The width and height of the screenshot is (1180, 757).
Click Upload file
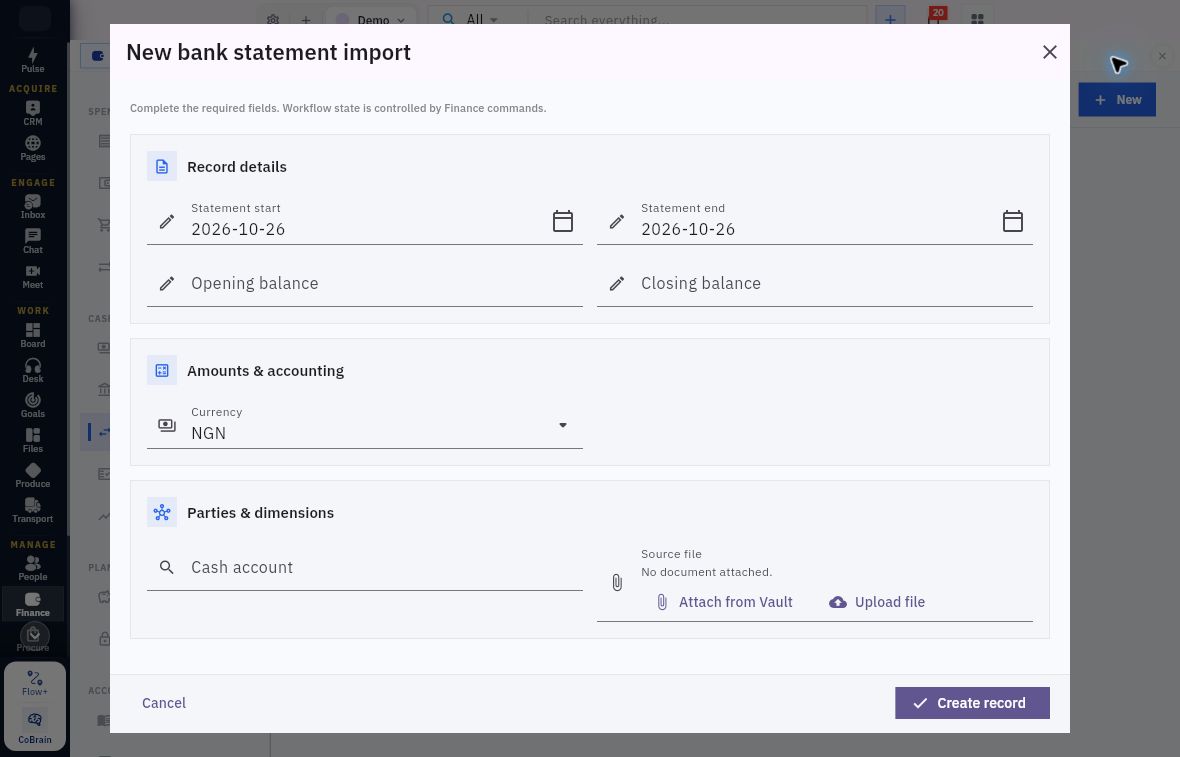[877, 602]
